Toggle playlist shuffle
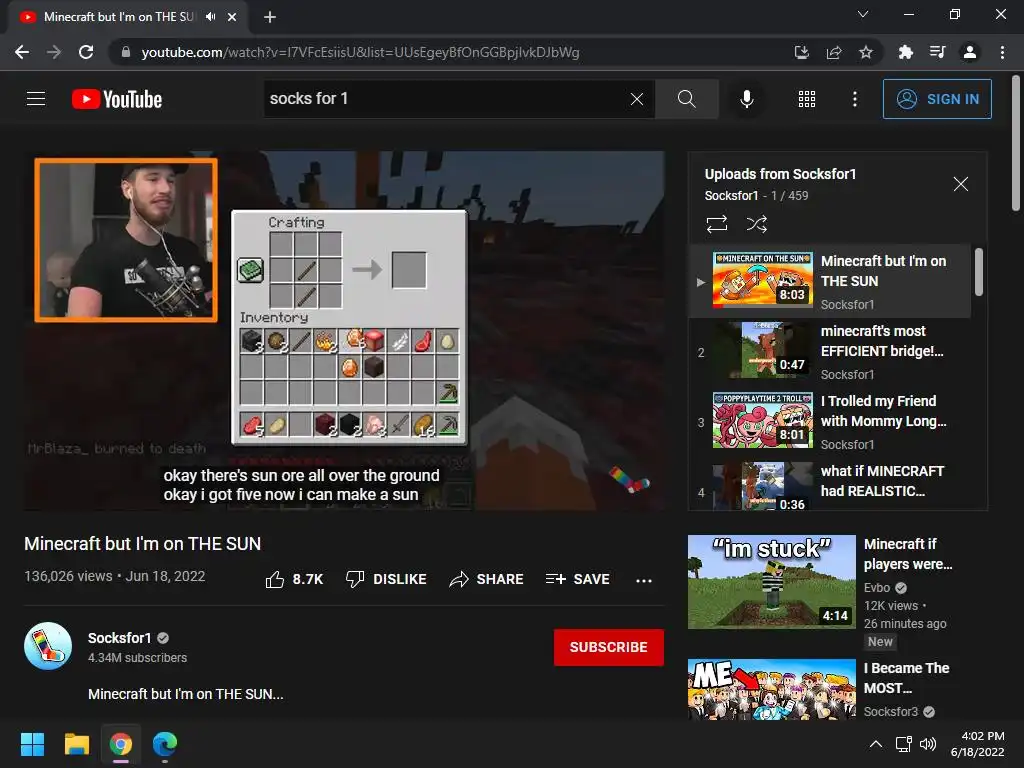Screen dimensions: 1024x768 tap(756, 224)
